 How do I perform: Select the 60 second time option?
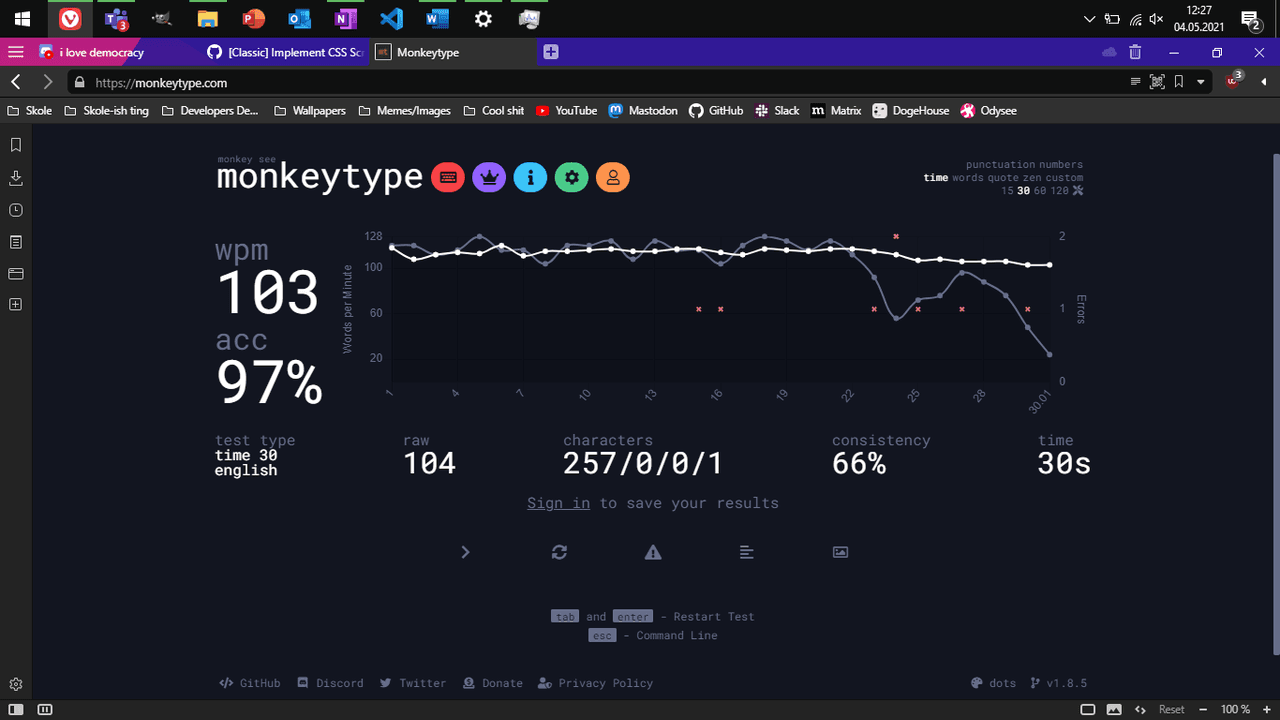1040,191
